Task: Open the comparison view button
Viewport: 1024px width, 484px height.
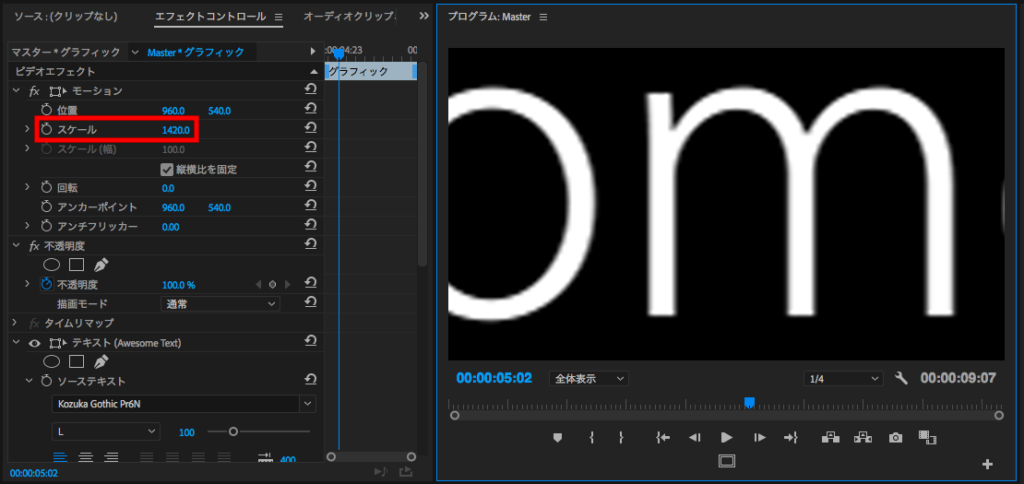Action: coord(927,437)
